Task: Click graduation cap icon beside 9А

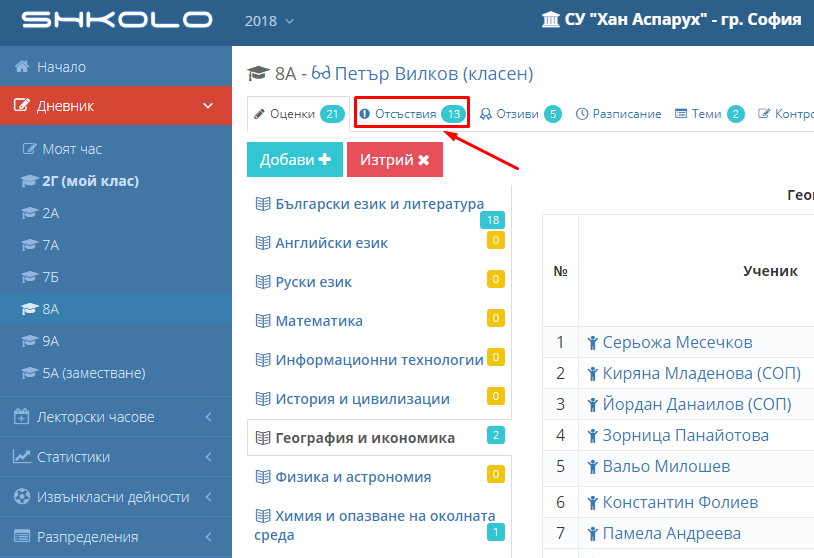Action: (x=30, y=341)
